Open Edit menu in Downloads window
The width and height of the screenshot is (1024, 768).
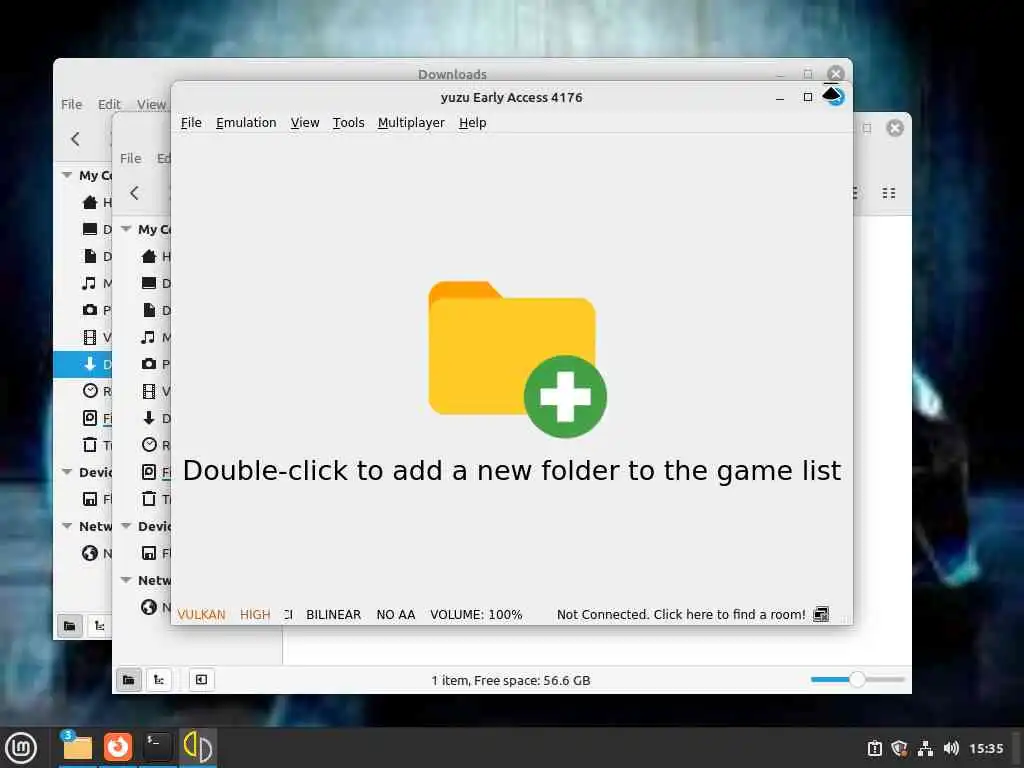109,104
